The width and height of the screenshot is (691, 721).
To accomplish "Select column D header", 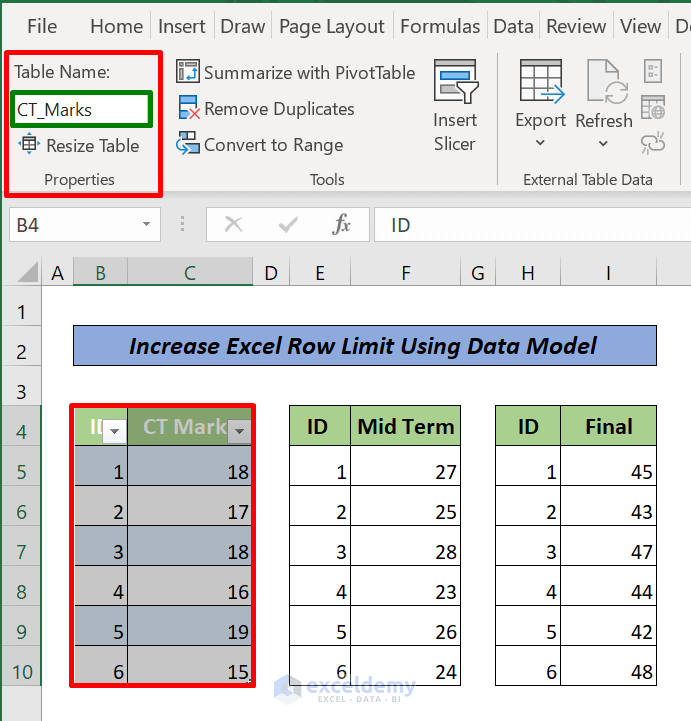I will (271, 273).
